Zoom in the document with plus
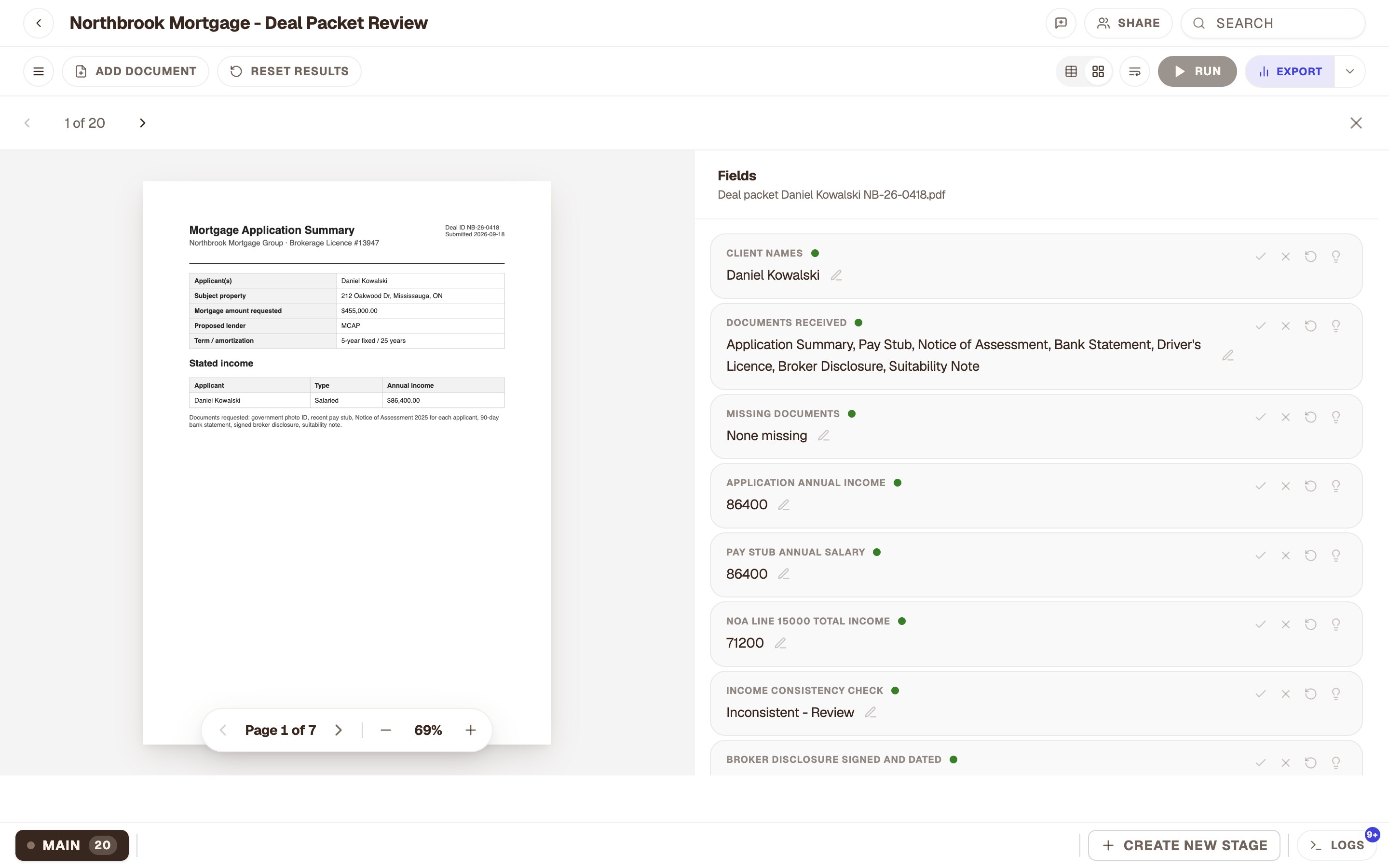The image size is (1389, 868). pos(471,730)
